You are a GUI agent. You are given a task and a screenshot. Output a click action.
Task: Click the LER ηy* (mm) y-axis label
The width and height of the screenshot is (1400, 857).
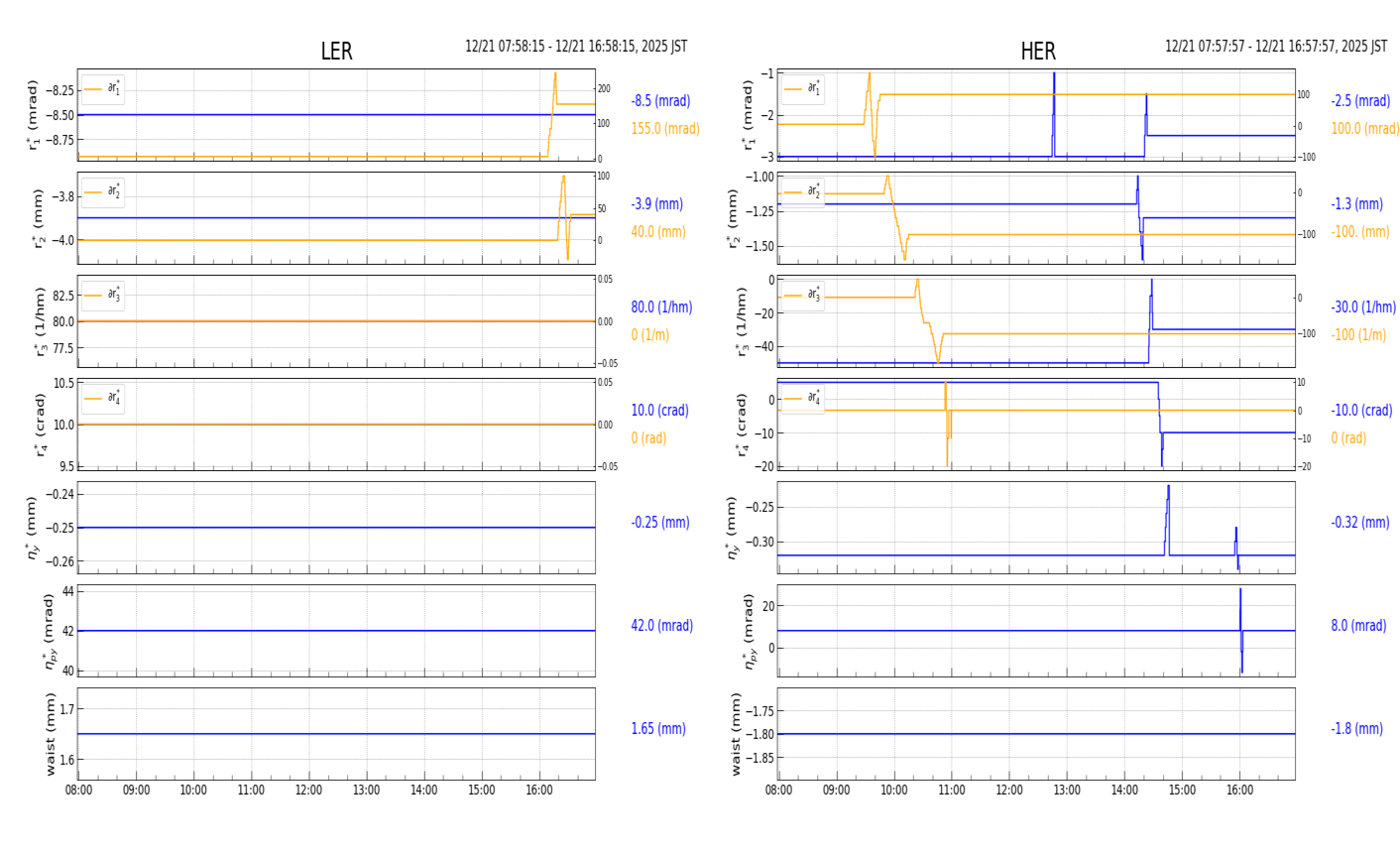33,528
